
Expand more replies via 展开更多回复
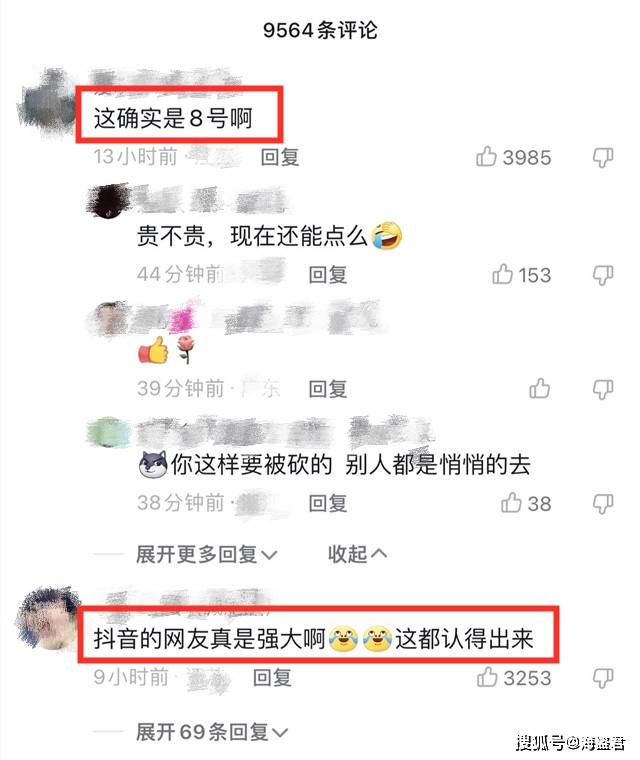pos(207,554)
